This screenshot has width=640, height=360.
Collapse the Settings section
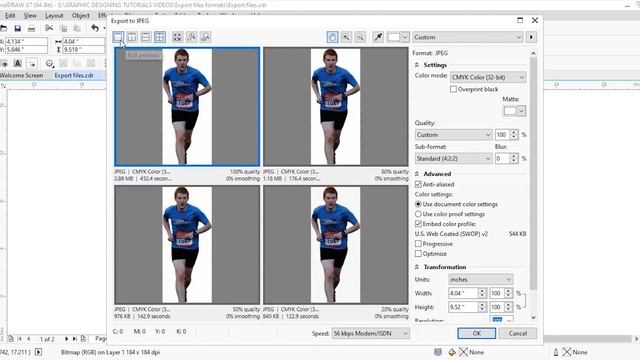[x=416, y=65]
